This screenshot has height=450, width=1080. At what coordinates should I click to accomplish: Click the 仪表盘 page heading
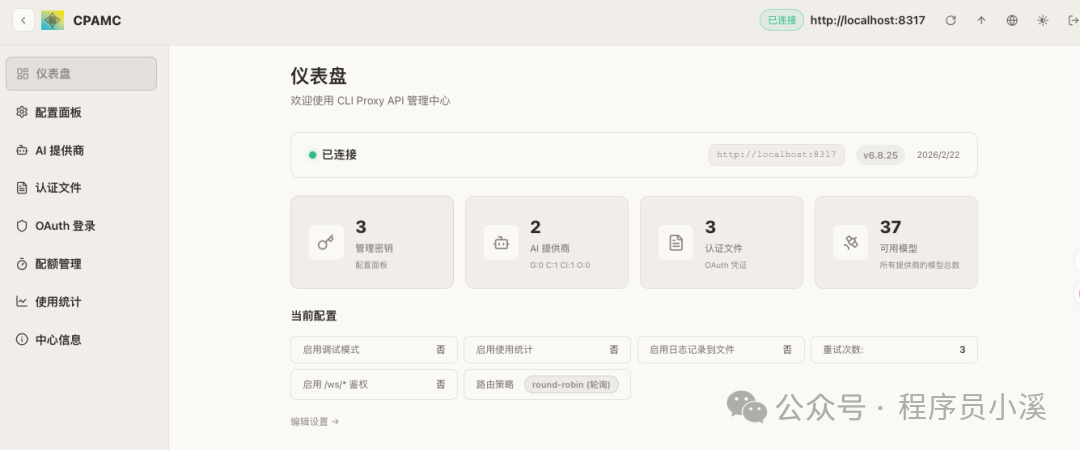click(x=318, y=76)
